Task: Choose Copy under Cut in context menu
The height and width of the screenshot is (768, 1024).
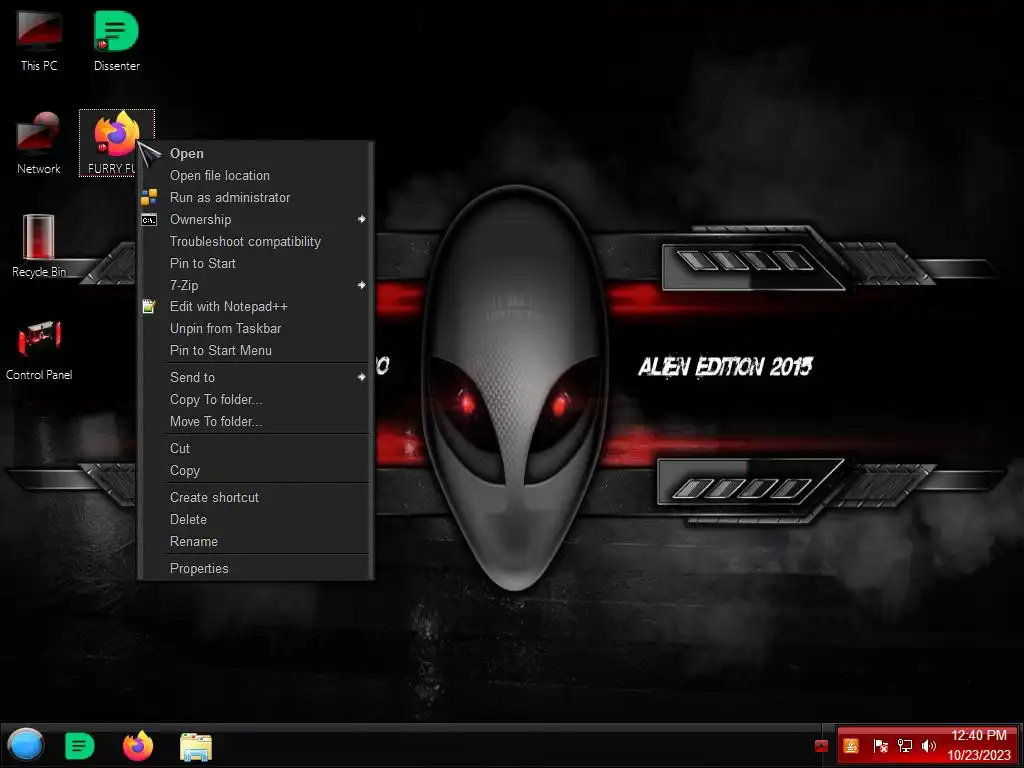Action: 256,471
